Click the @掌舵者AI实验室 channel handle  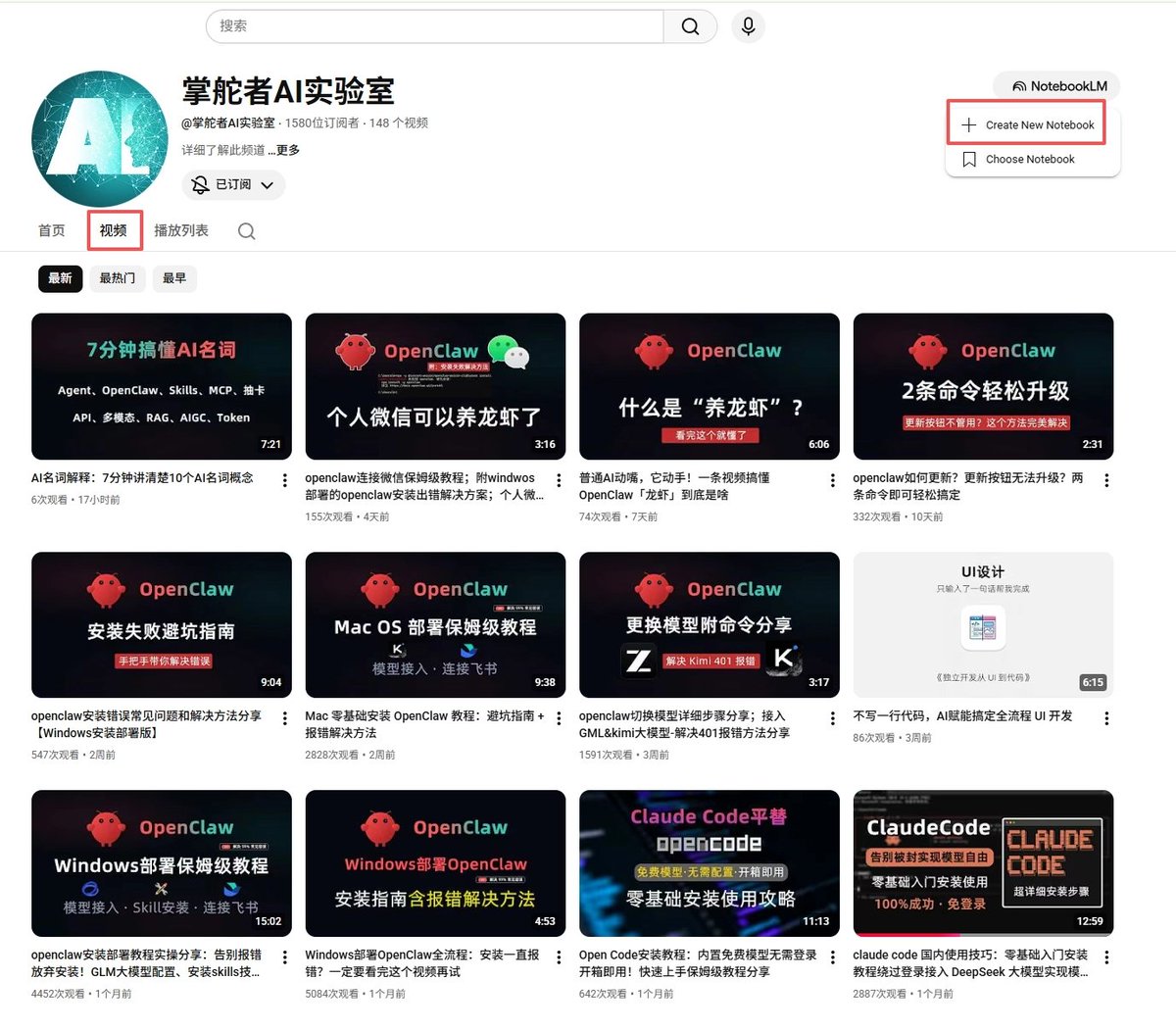click(228, 123)
